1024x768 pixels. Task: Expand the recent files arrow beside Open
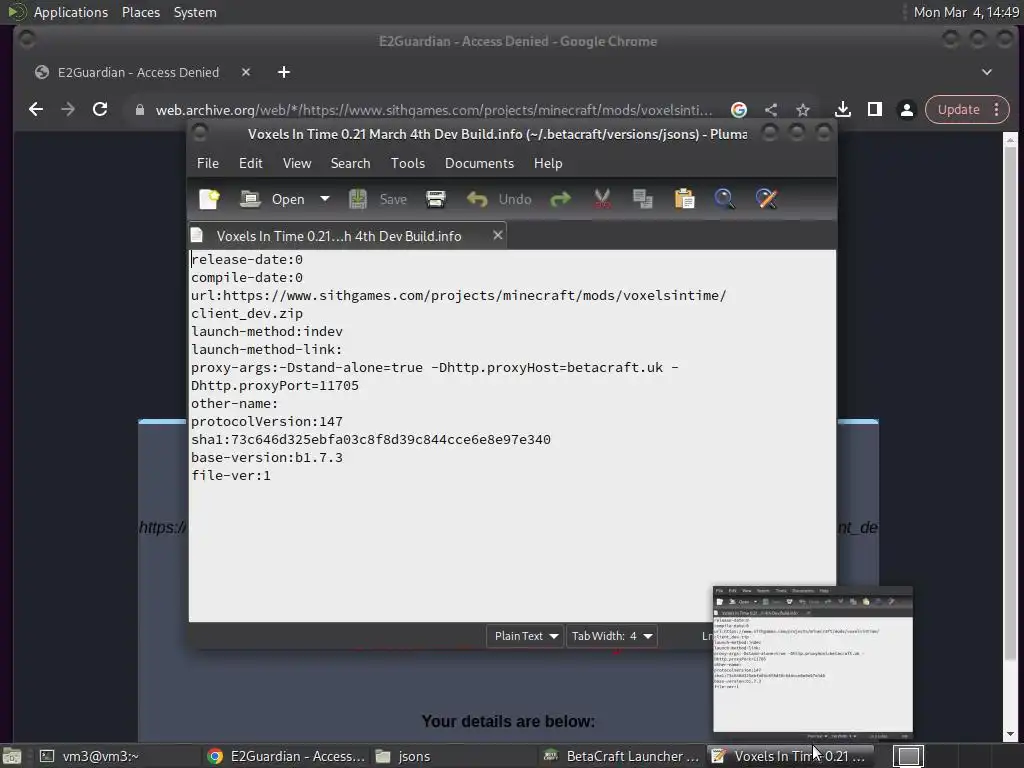(x=325, y=199)
